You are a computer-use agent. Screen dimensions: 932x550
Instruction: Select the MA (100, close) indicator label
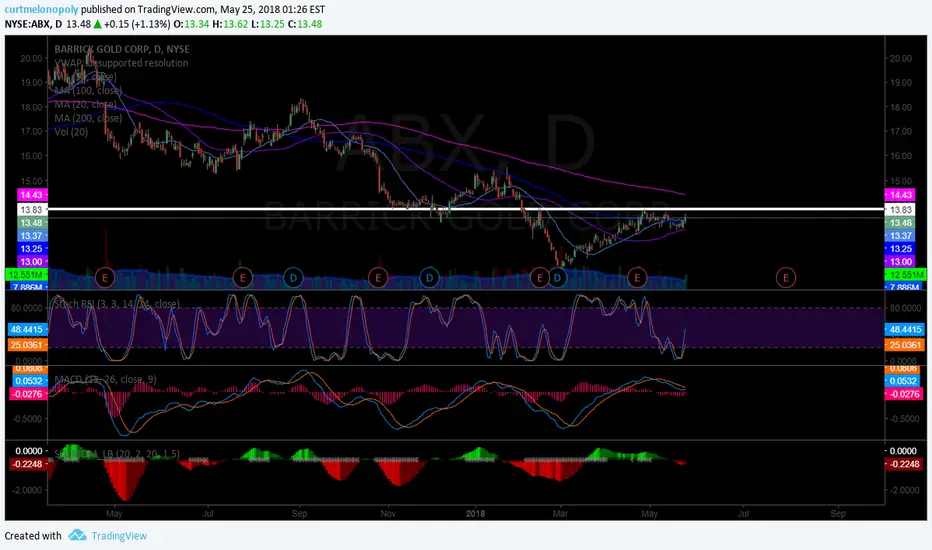pos(88,90)
